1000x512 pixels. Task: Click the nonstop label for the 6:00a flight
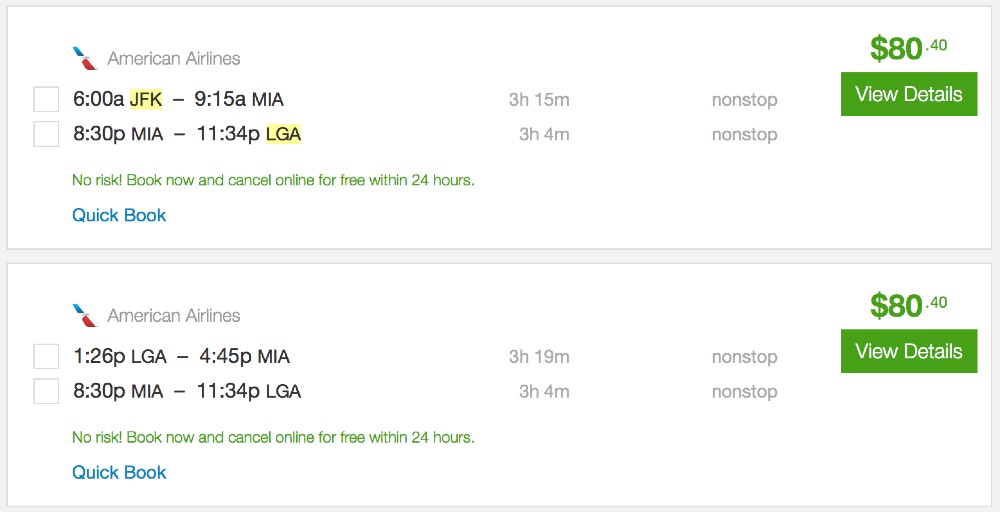744,100
